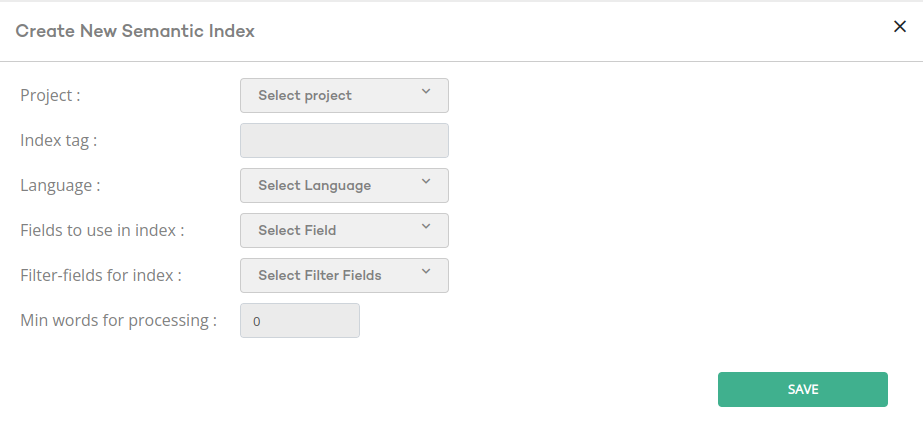Click the chevron arrow in Select Field

click(x=426, y=227)
